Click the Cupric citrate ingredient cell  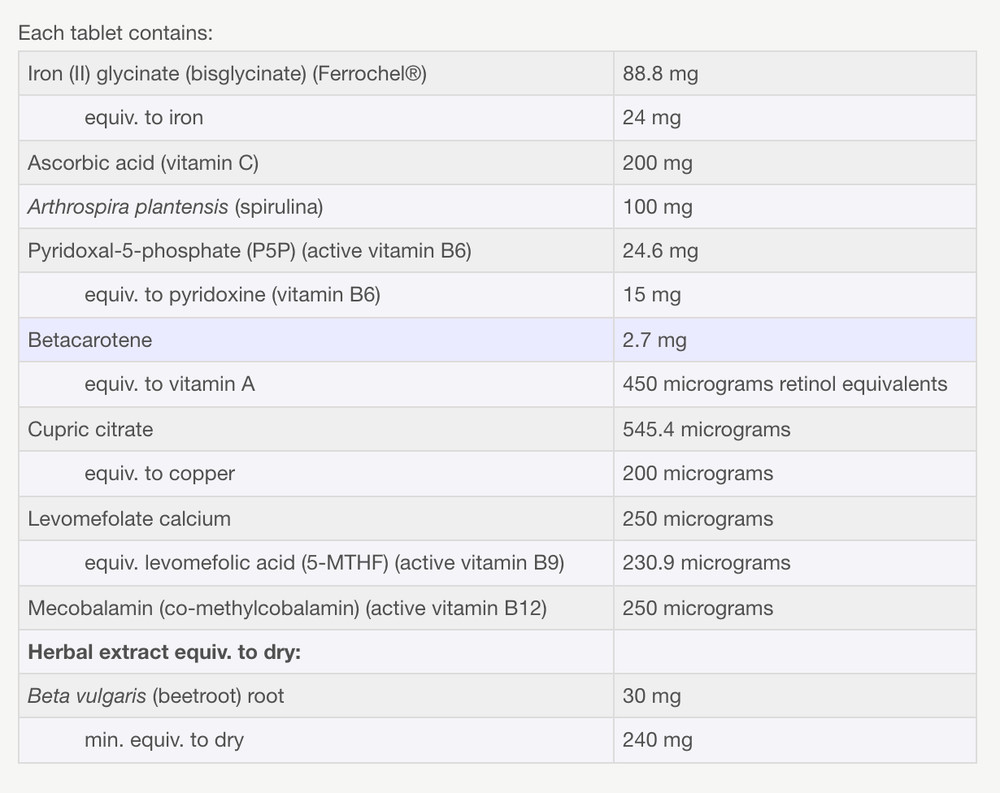pos(90,429)
